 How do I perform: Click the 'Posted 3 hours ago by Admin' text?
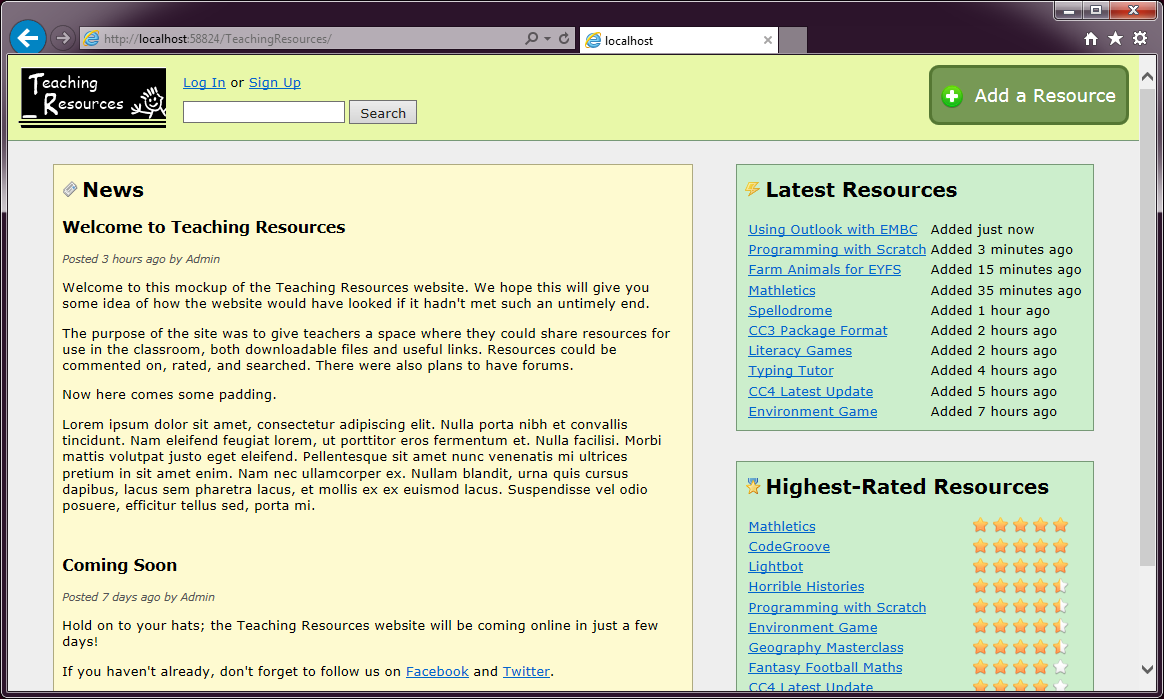pos(141,259)
